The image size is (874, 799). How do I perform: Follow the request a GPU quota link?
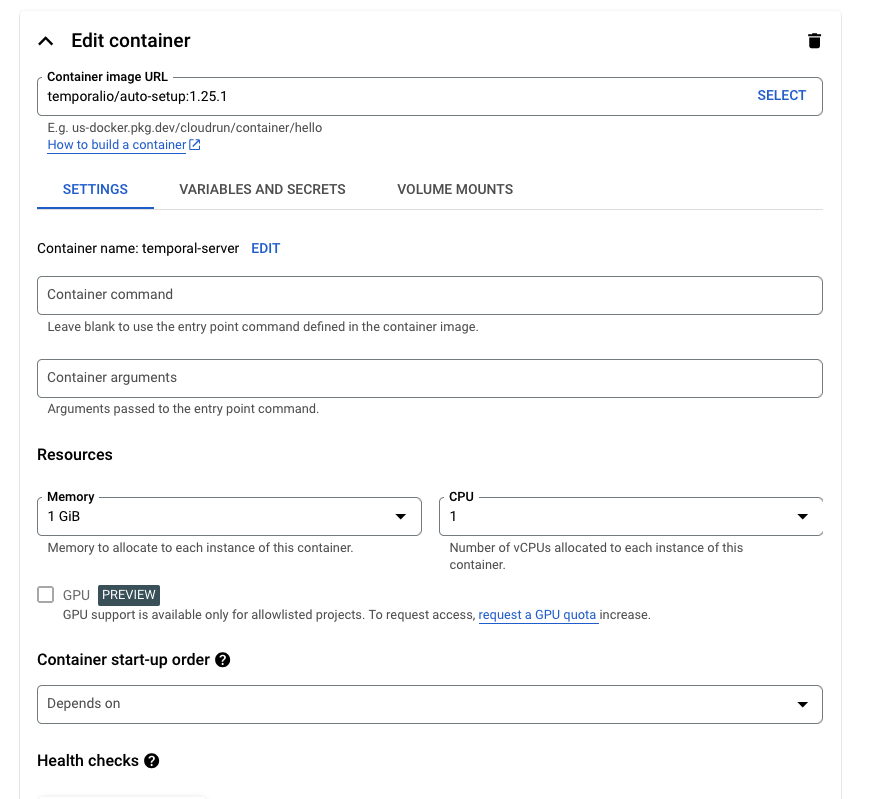[537, 615]
